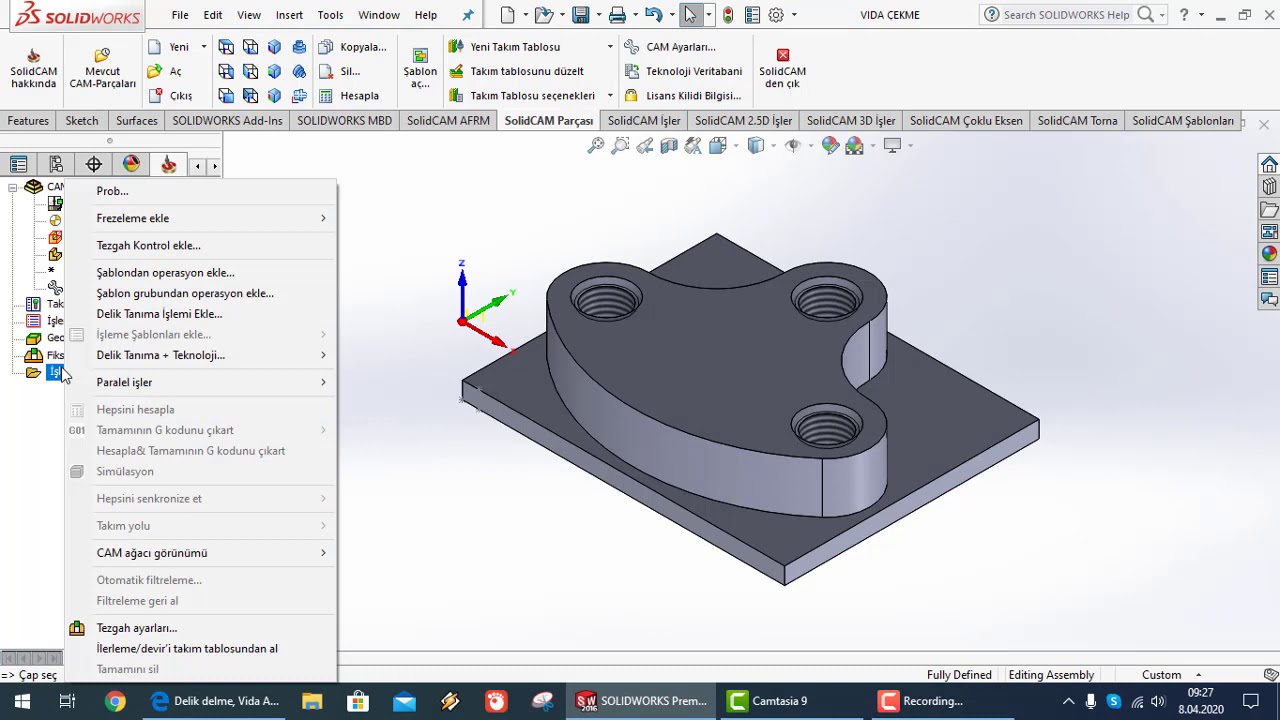Switch to SOLIDWORKS Add-Ins tab
This screenshot has width=1280, height=720.
coord(227,121)
